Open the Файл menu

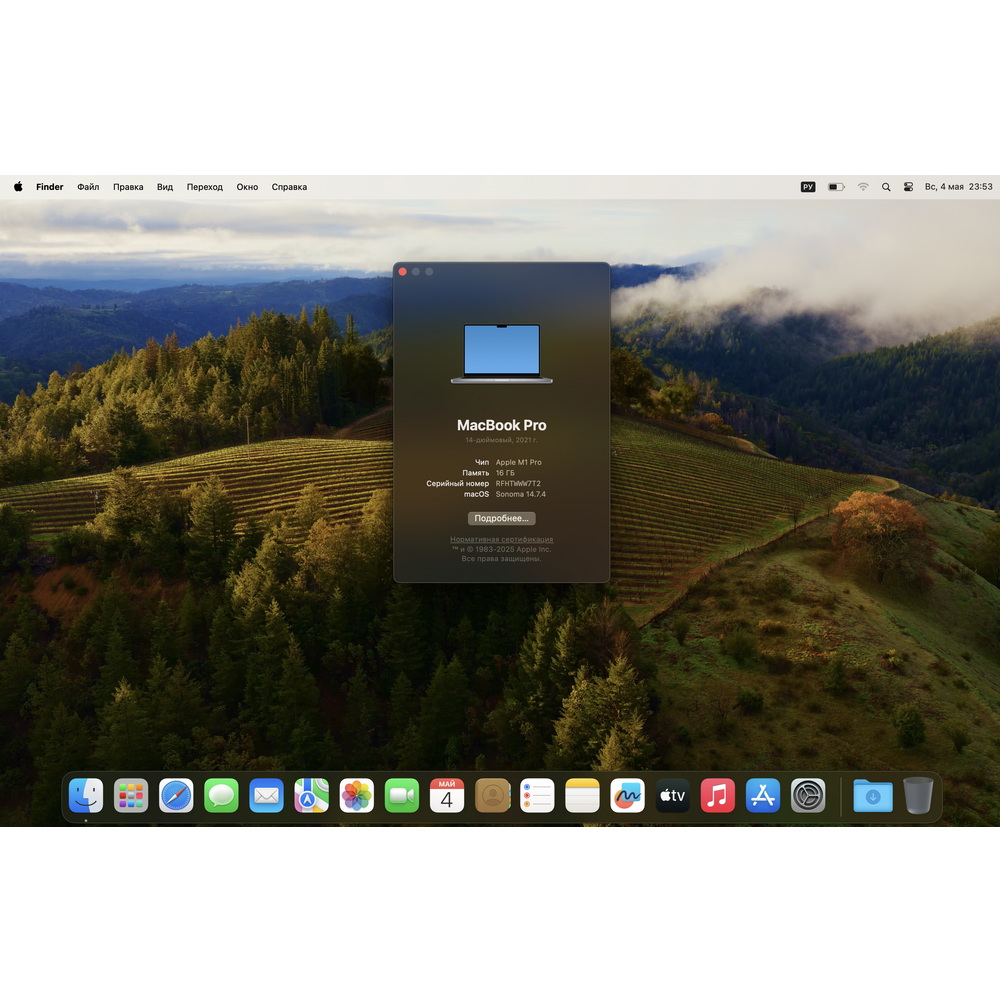[x=88, y=187]
